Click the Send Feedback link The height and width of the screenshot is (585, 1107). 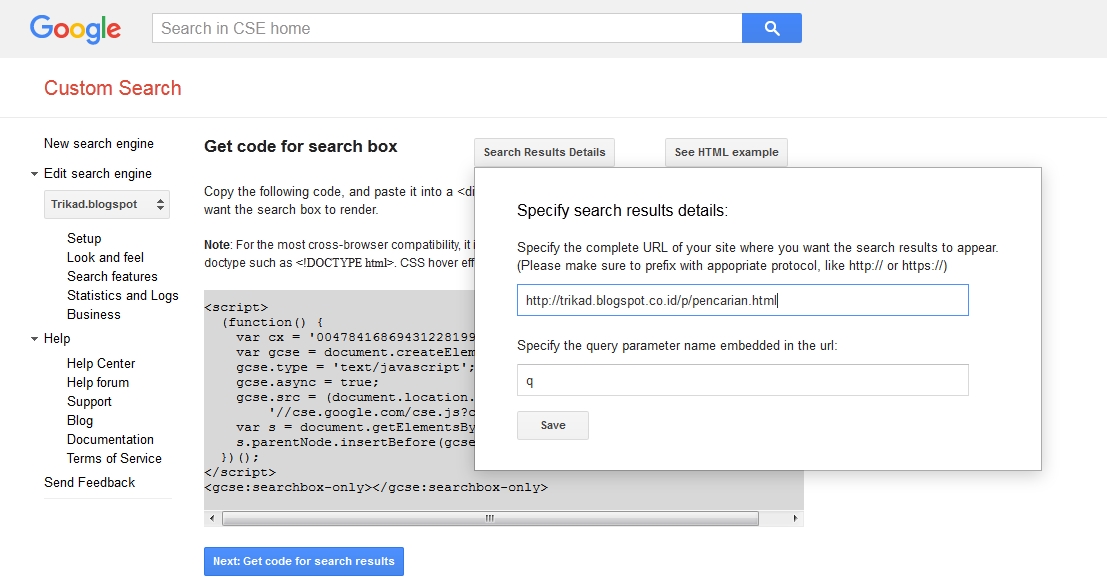pyautogui.click(x=89, y=482)
